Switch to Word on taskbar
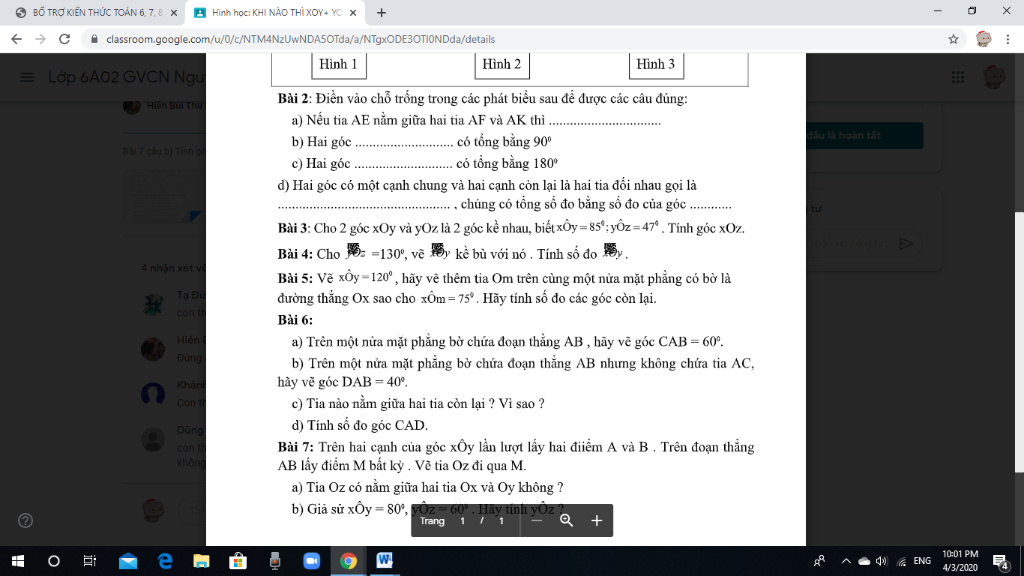 pos(385,561)
